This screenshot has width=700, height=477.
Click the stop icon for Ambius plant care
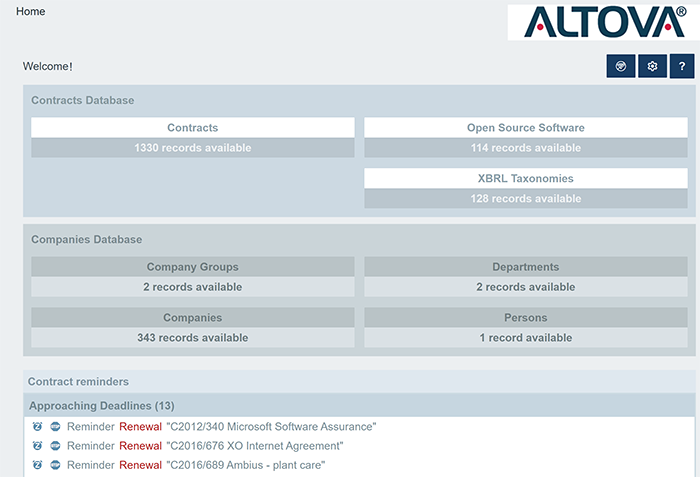(55, 465)
